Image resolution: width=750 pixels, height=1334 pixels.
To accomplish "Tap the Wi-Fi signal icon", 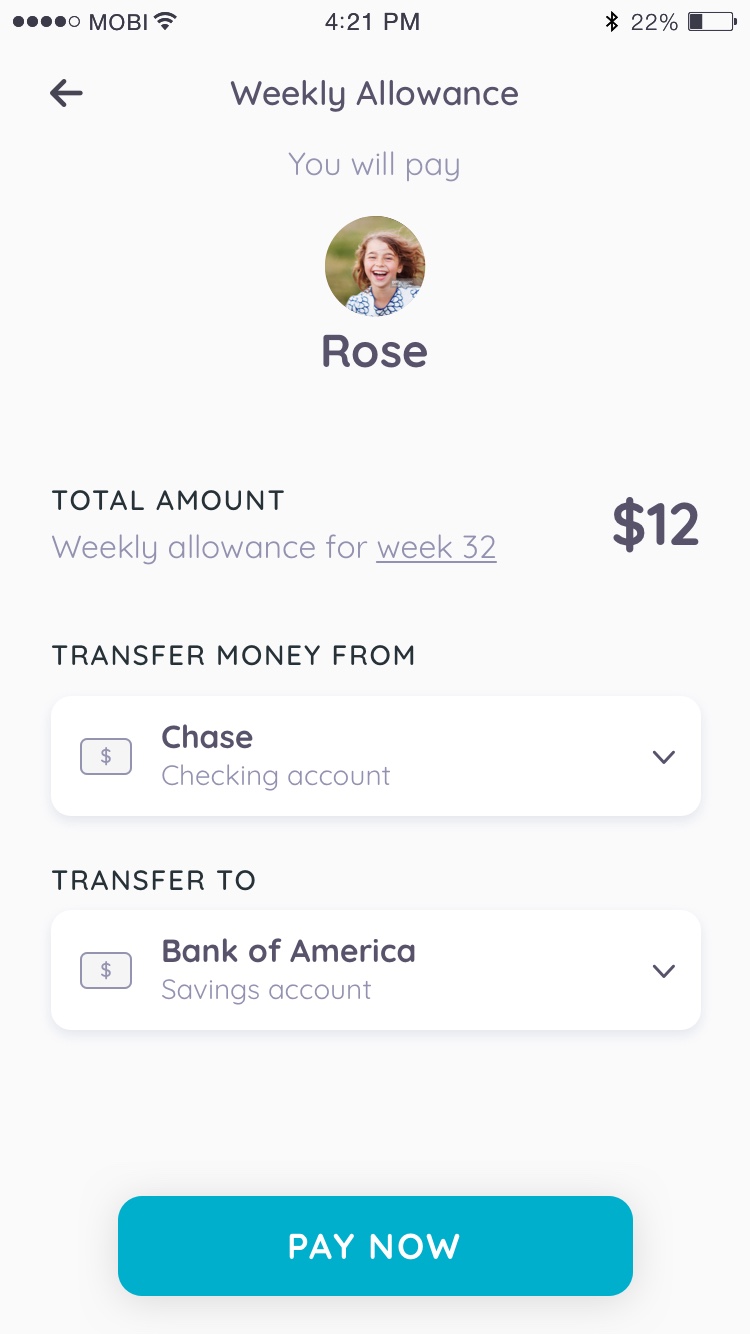I will tap(166, 21).
